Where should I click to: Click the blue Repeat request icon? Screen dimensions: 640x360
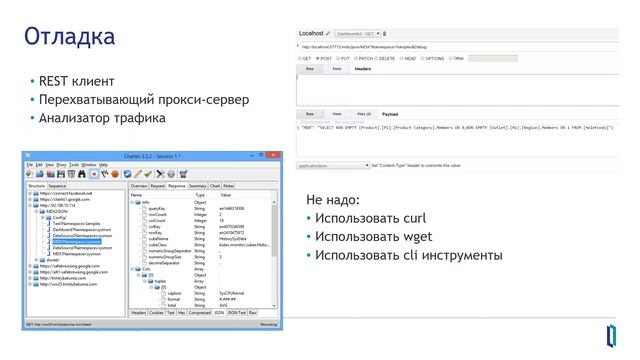tap(127, 174)
